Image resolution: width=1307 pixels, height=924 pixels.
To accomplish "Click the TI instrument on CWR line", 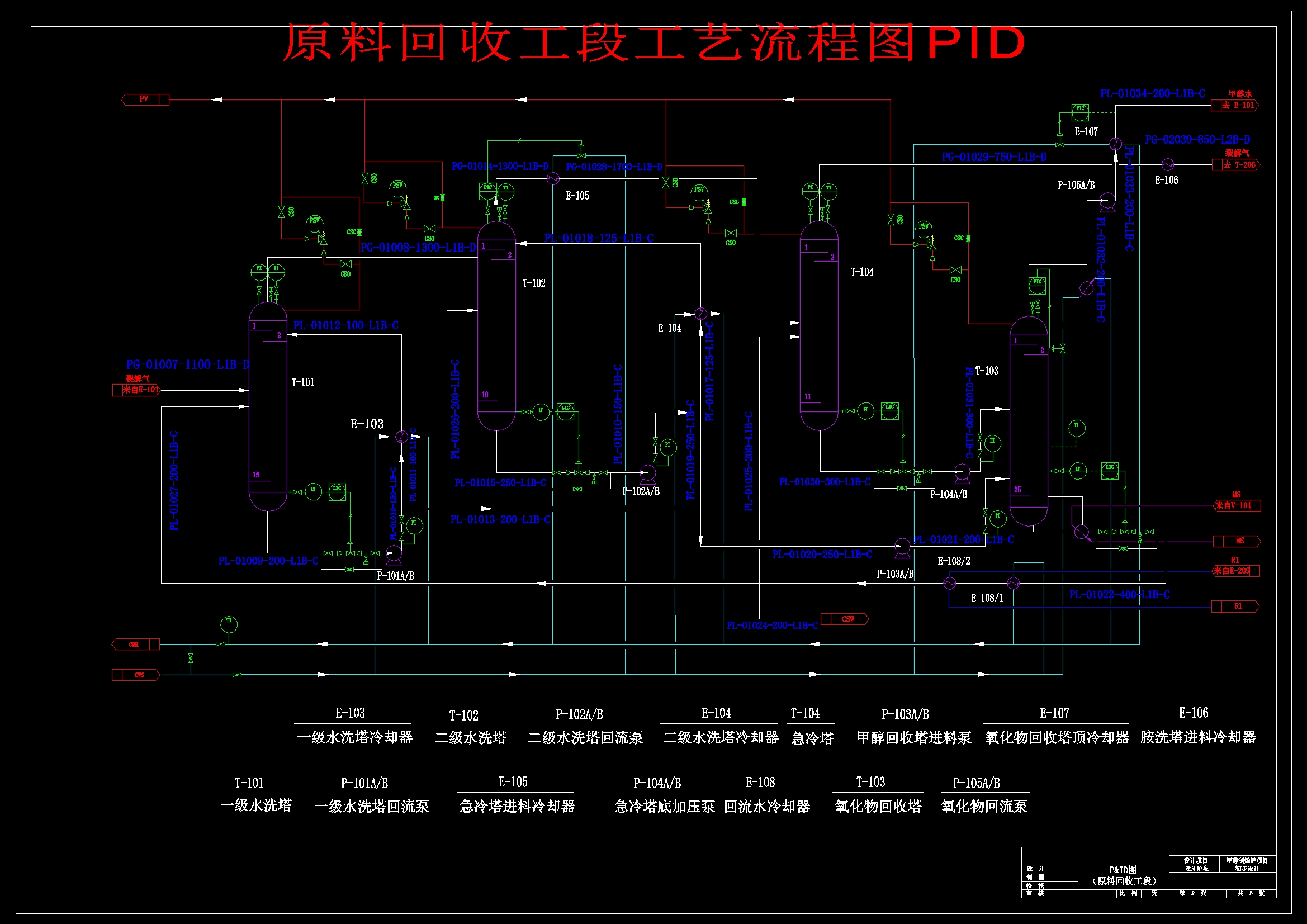I will click(x=229, y=624).
